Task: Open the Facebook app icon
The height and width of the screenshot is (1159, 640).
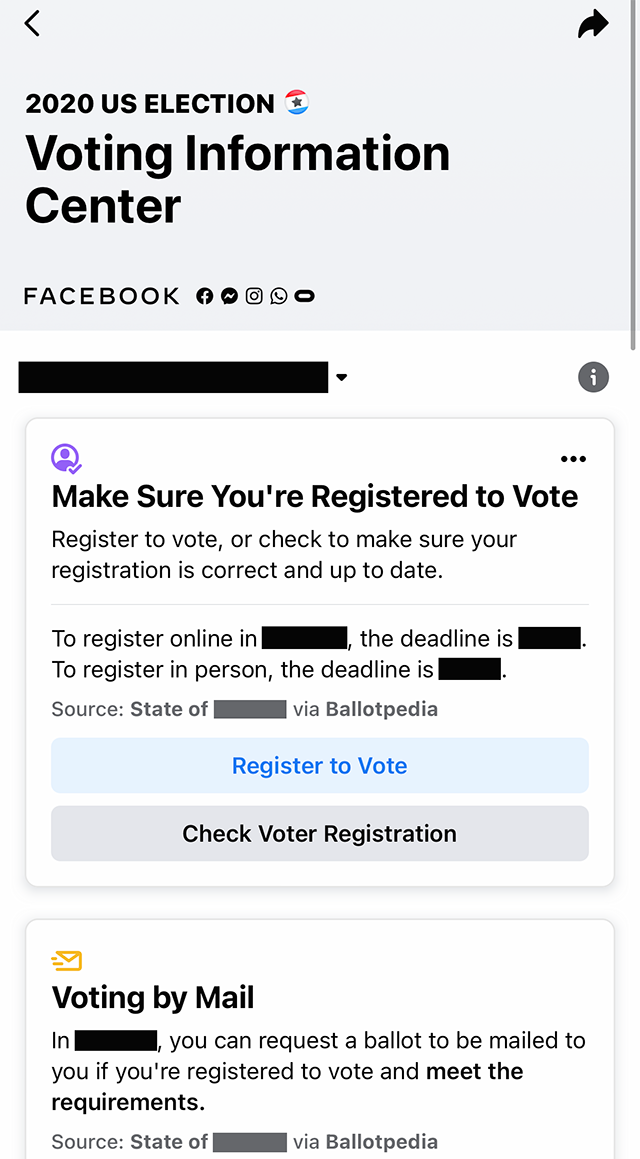Action: click(x=204, y=296)
